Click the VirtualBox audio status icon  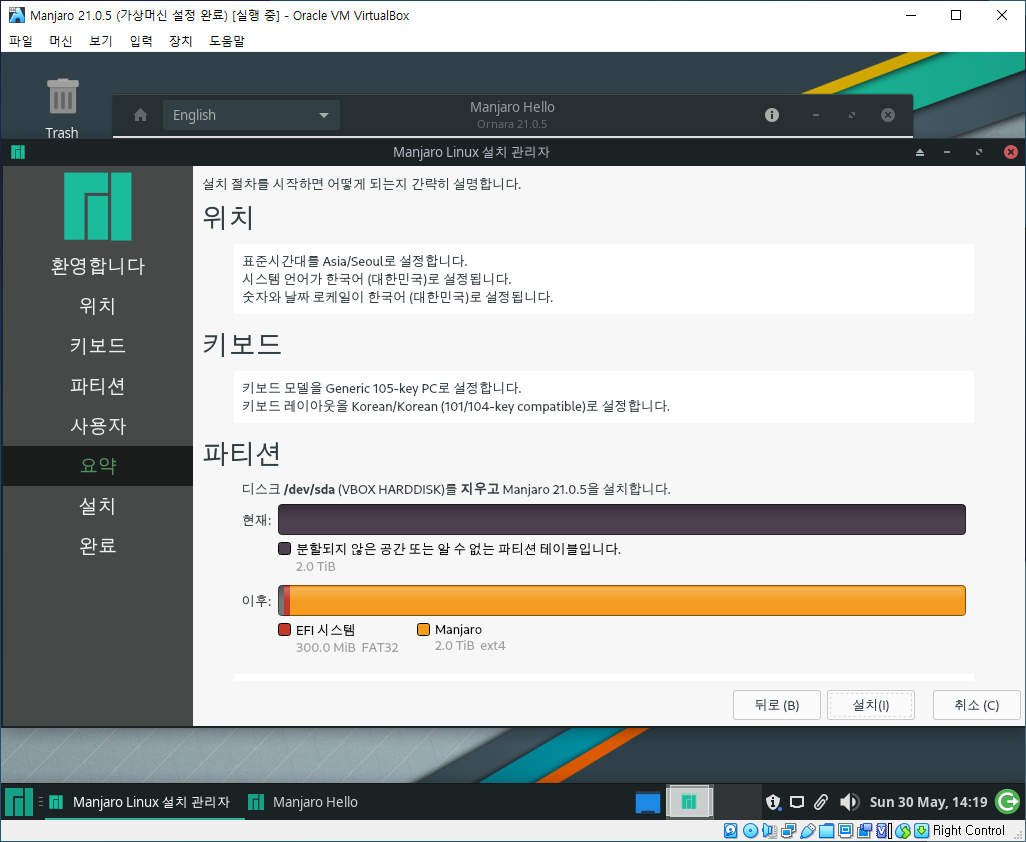(769, 831)
